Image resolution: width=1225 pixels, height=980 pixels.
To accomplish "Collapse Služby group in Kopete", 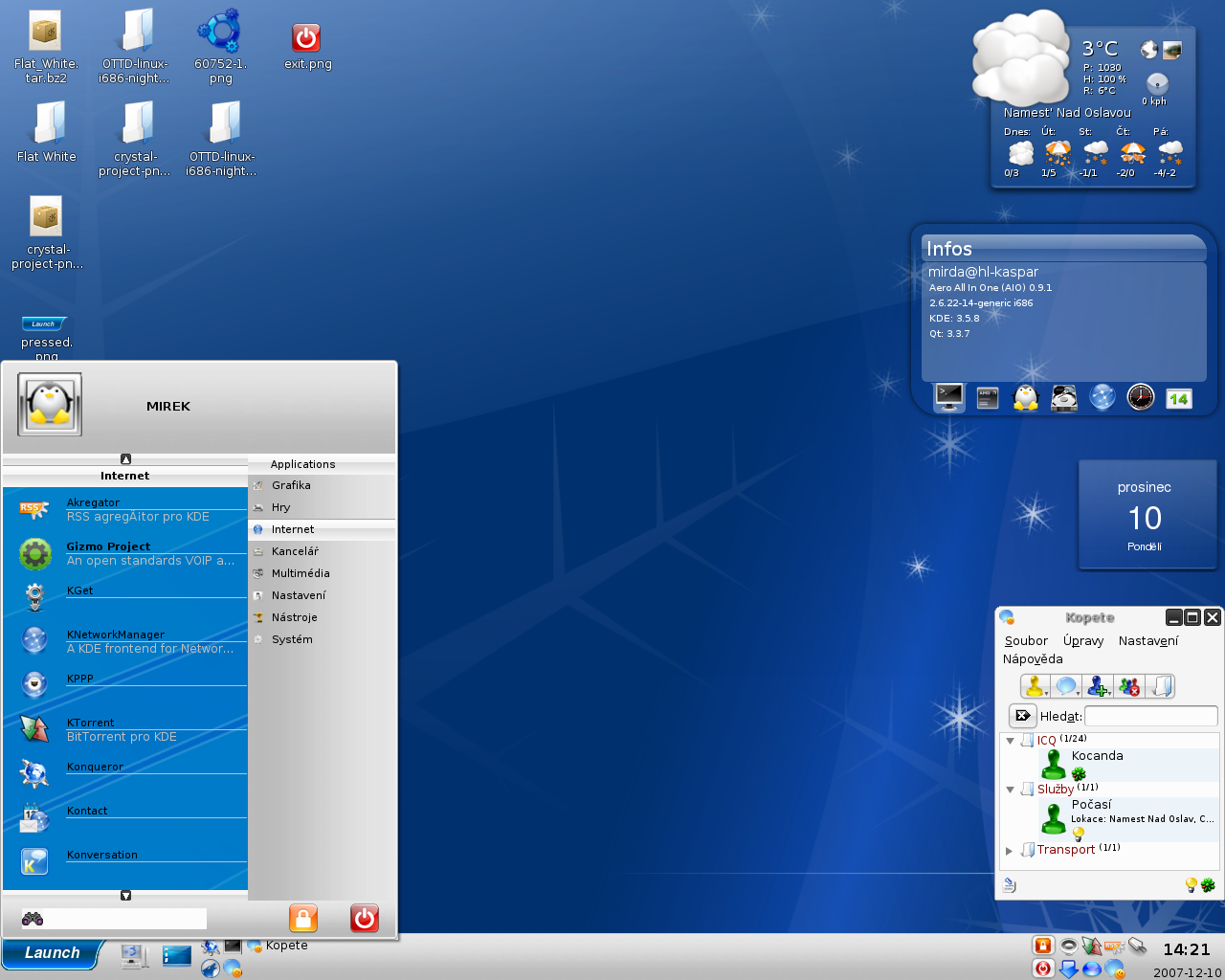I will coord(1010,790).
